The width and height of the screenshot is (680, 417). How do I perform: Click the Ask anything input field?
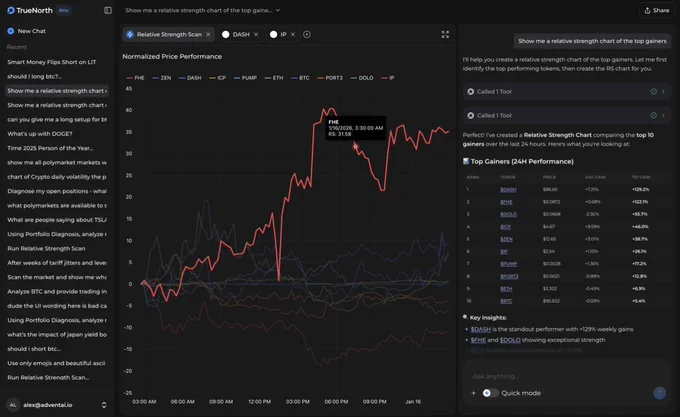tap(564, 376)
